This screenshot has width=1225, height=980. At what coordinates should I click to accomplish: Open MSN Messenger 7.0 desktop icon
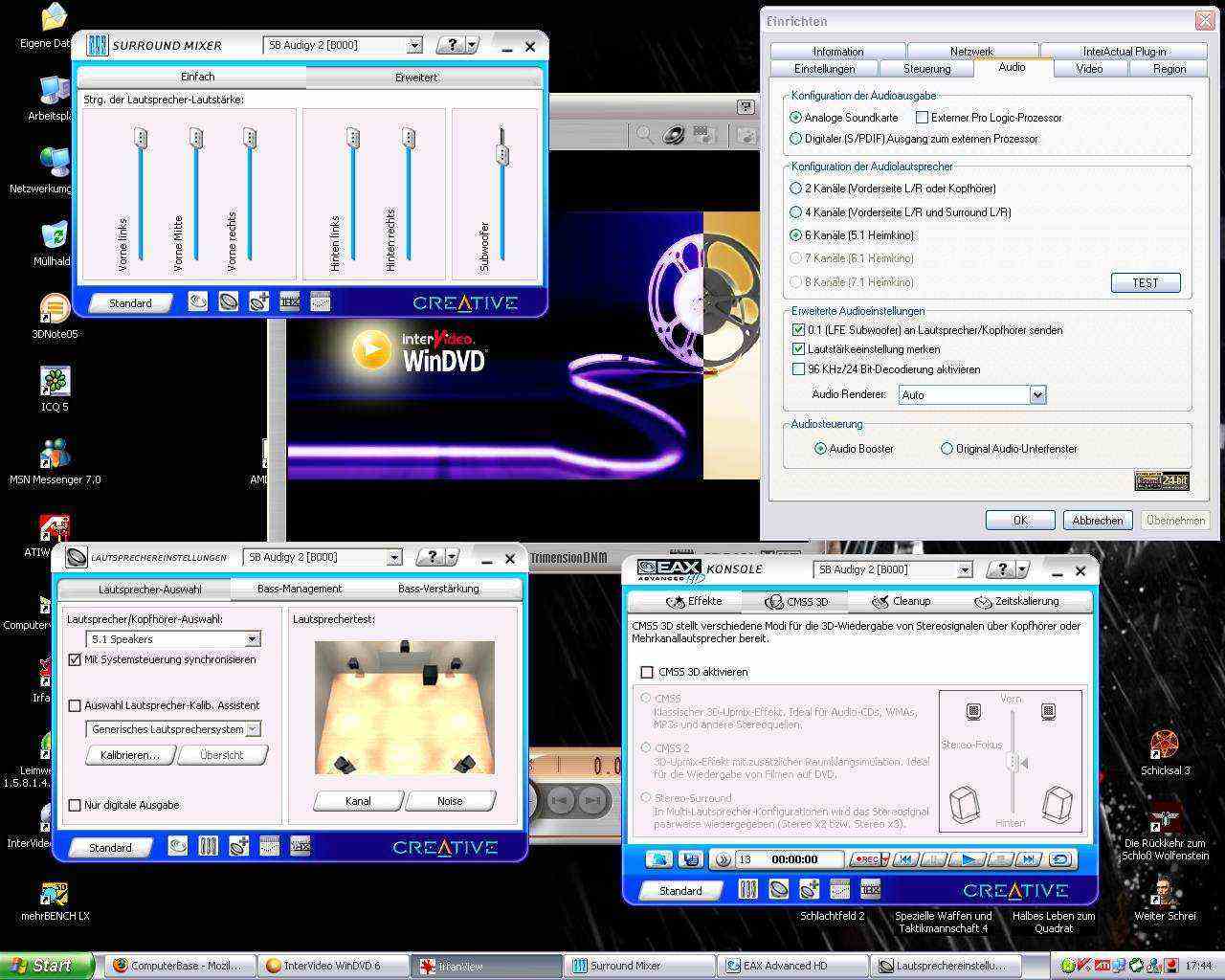(55, 462)
